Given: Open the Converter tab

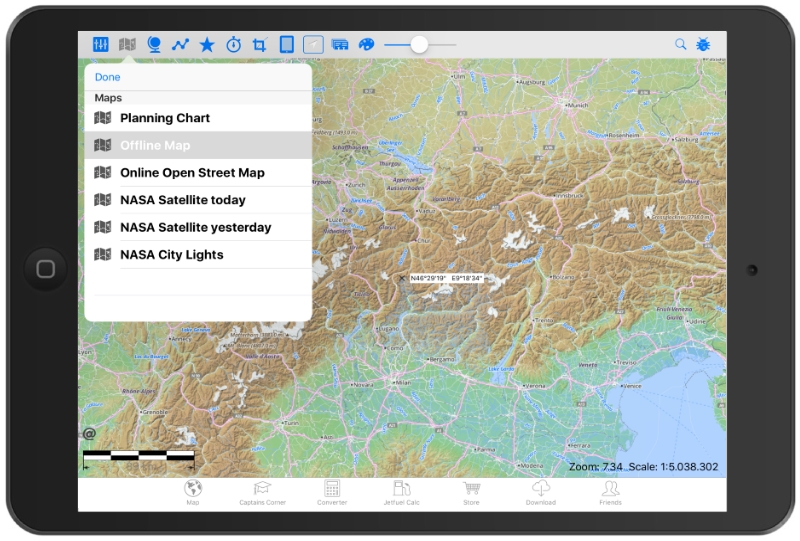Looking at the screenshot, I should (332, 493).
